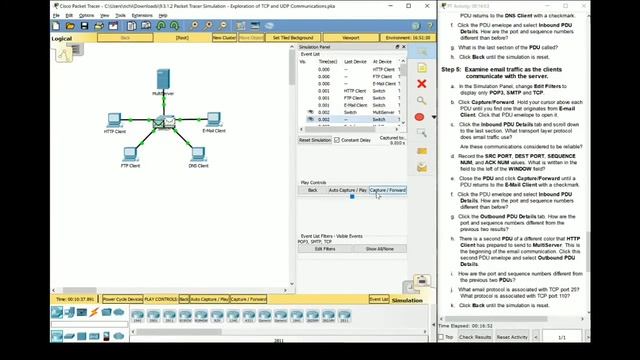Open the Options menu
Screen dimensions: 640x360
coord(86,16)
